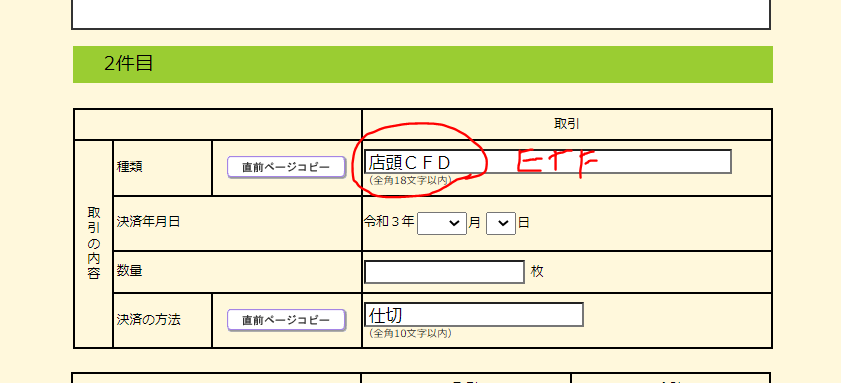Select the 決済の方法 row label
The height and width of the screenshot is (383, 841).
pos(149,320)
